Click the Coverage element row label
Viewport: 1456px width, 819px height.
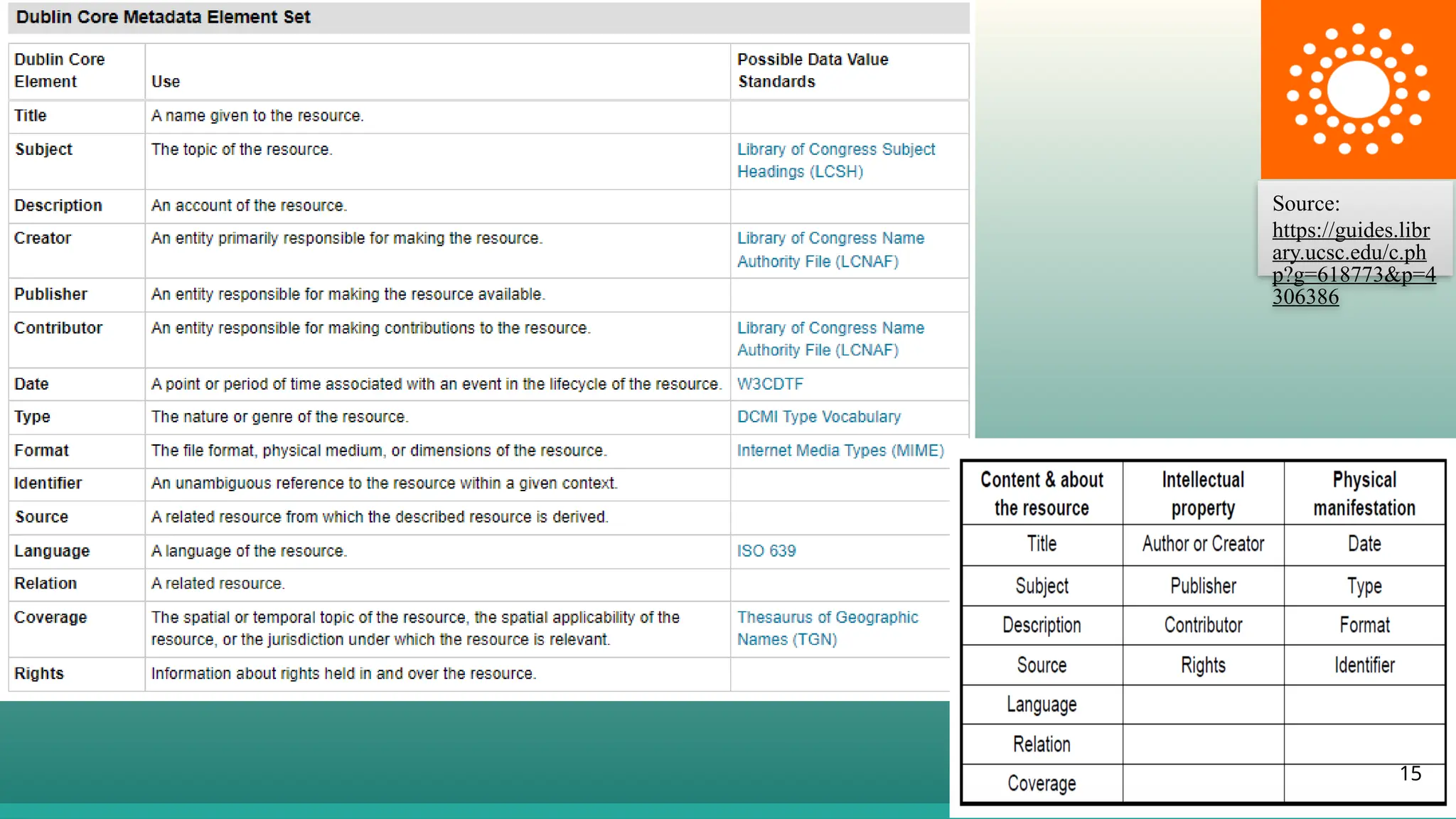point(50,617)
